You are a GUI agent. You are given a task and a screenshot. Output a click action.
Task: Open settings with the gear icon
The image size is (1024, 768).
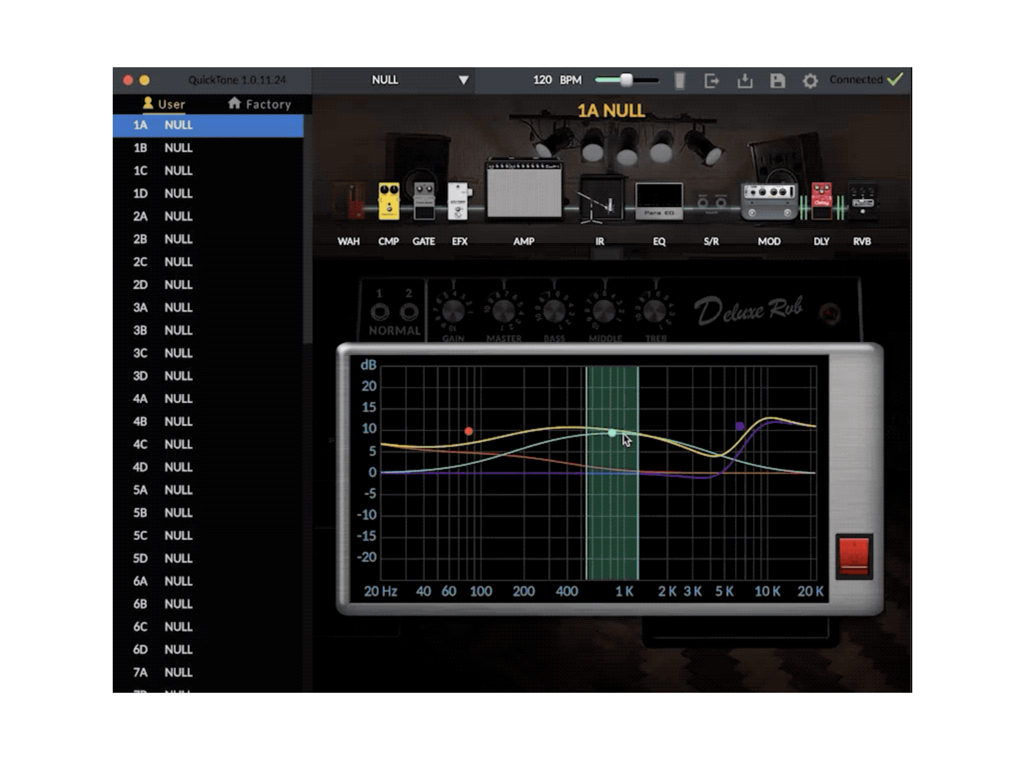pyautogui.click(x=810, y=81)
